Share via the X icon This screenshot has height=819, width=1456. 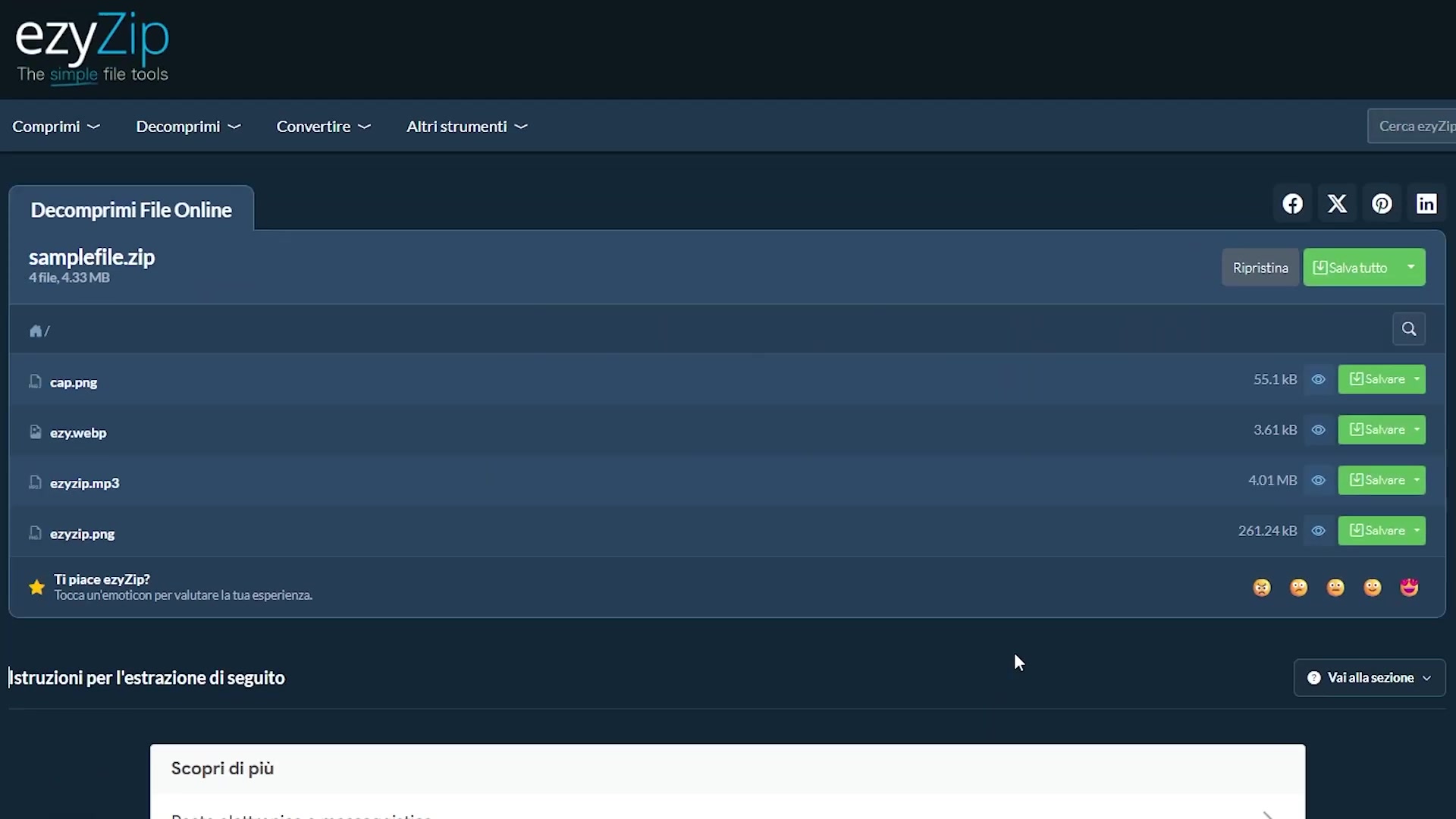point(1337,204)
